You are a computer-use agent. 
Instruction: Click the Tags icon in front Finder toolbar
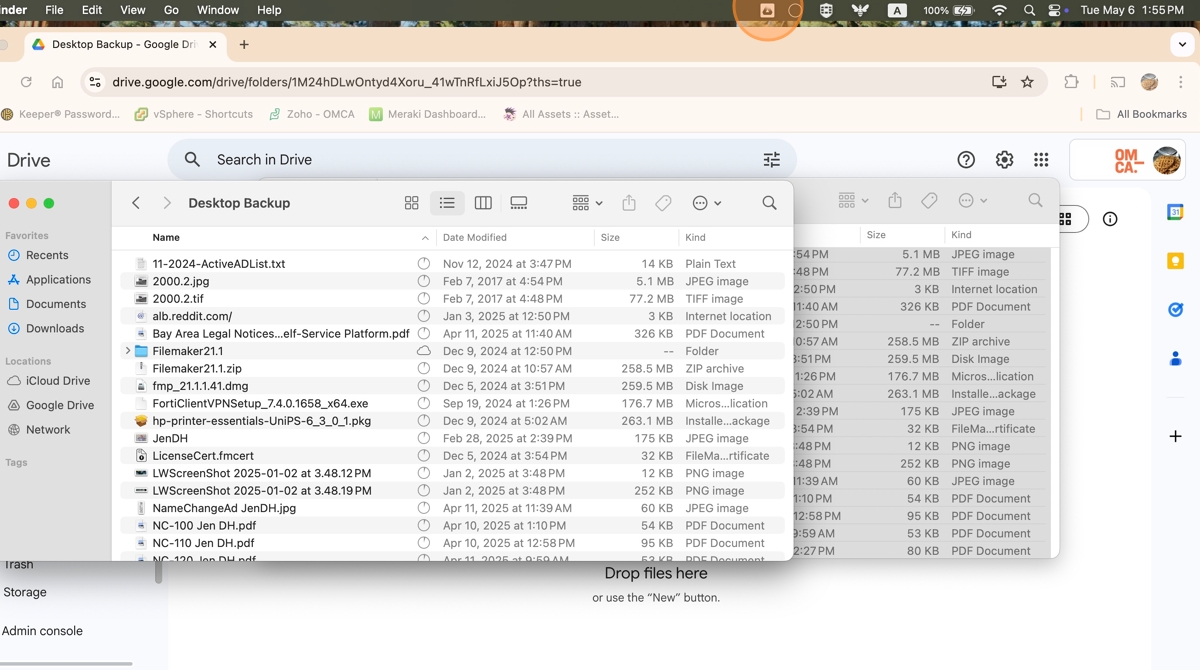tap(663, 203)
